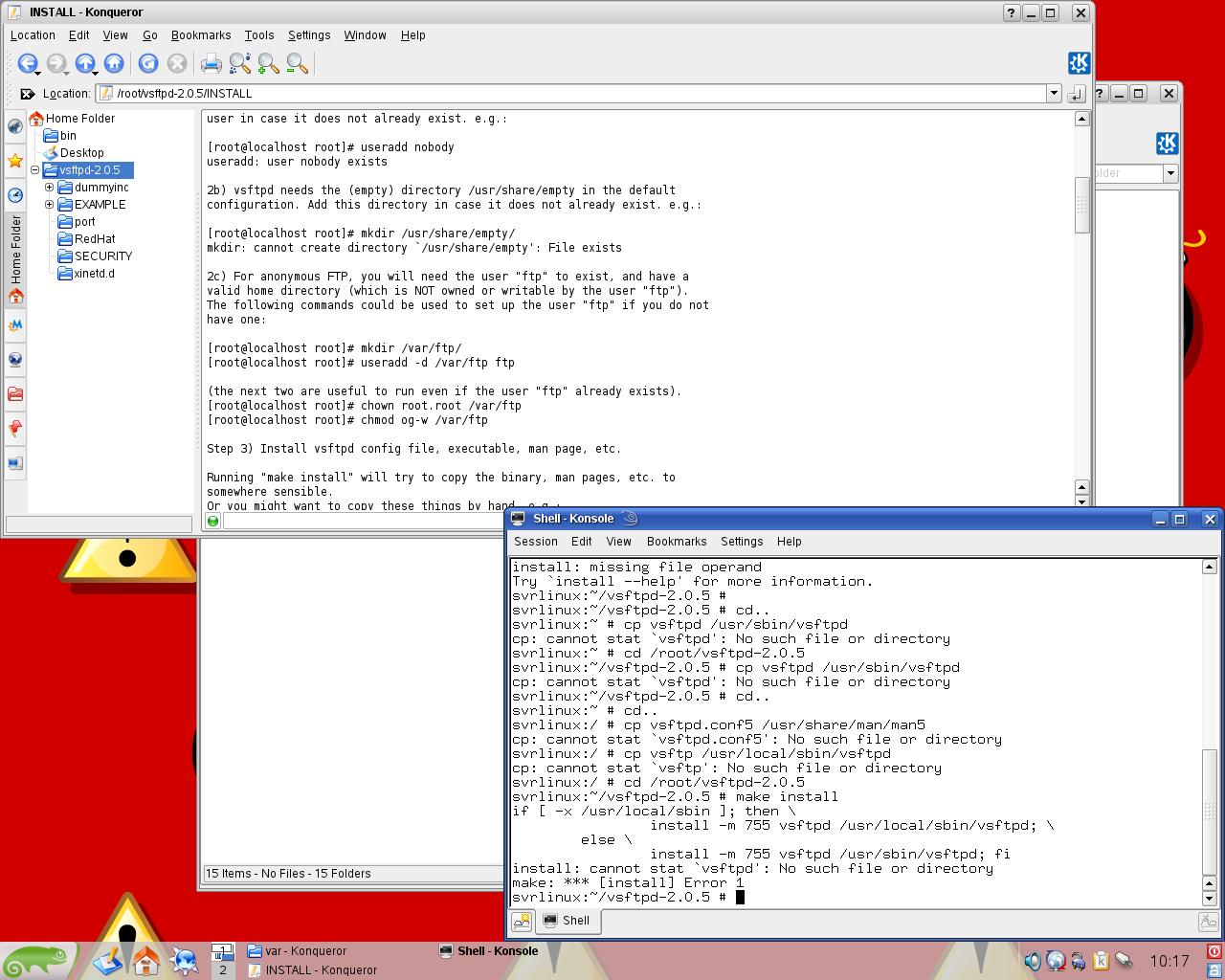Click the grayed Forward arrow icon
Viewport: 1225px width, 980px height.
pyautogui.click(x=56, y=63)
